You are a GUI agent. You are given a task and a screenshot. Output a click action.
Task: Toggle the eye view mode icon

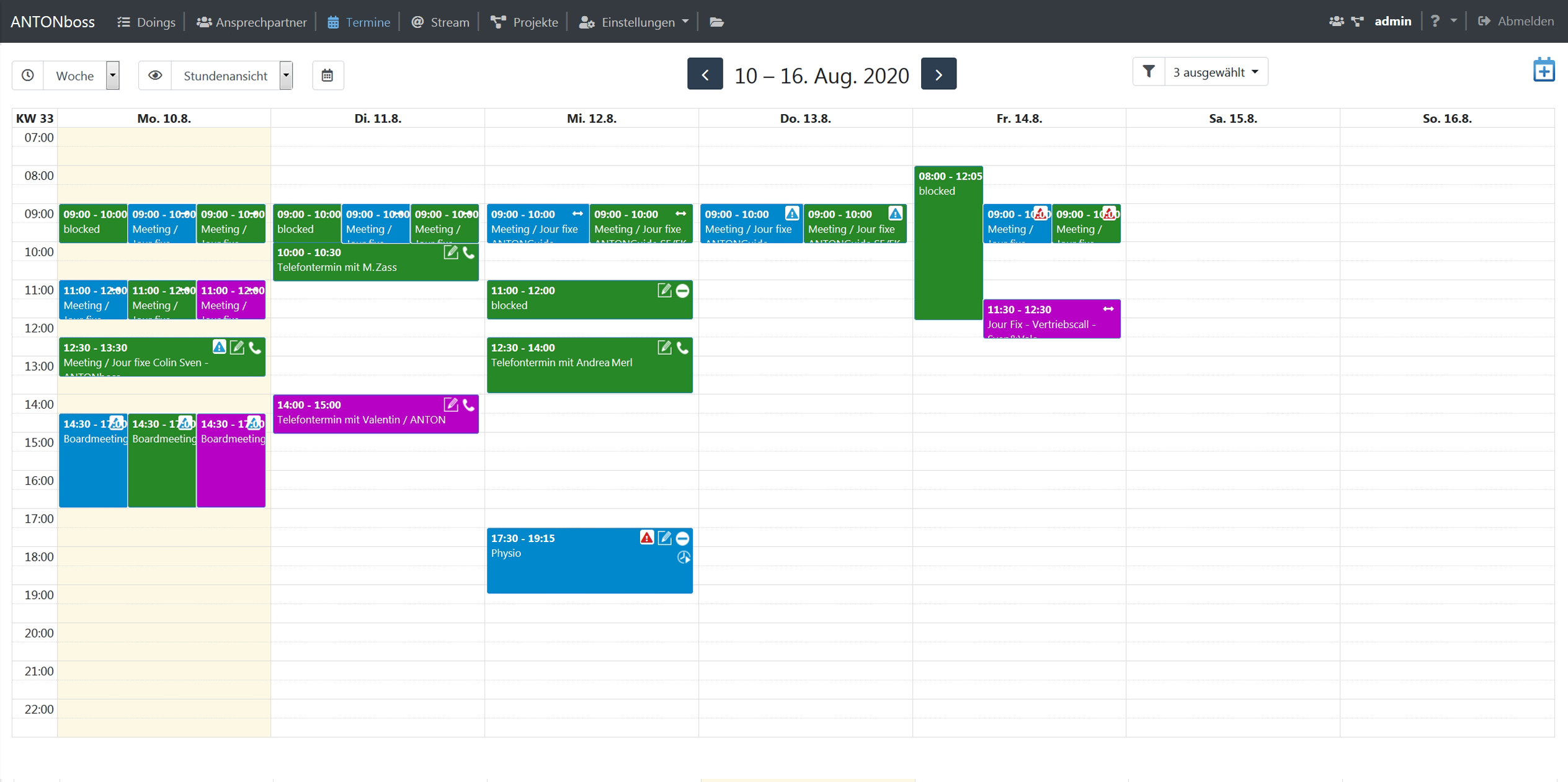coord(155,76)
